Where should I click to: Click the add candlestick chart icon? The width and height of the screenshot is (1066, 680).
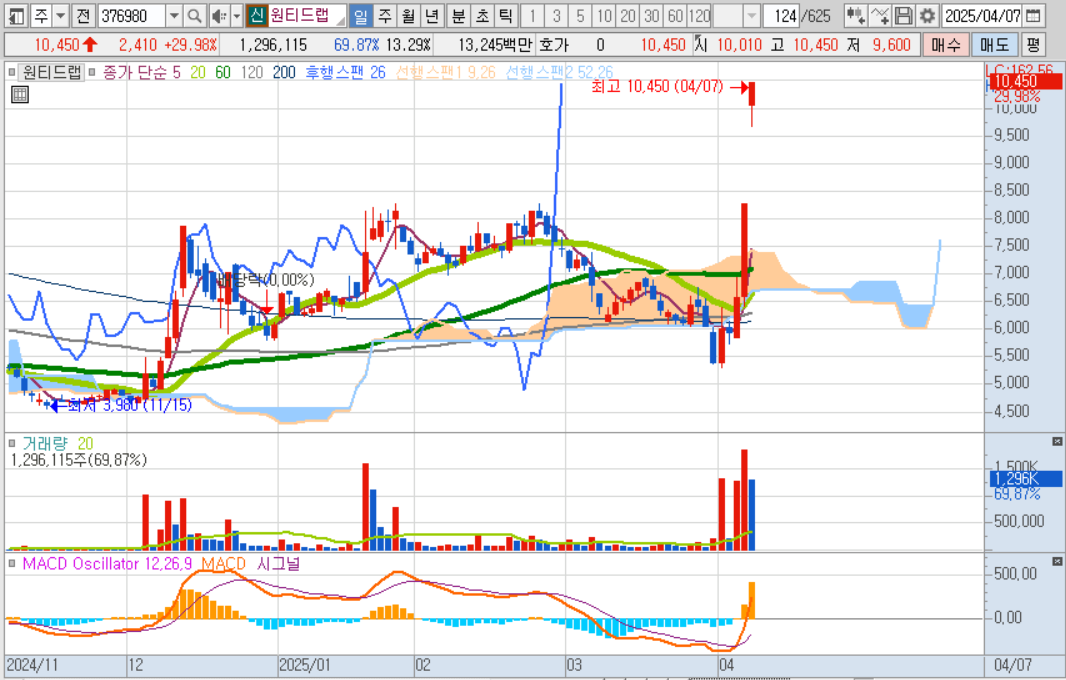click(855, 15)
